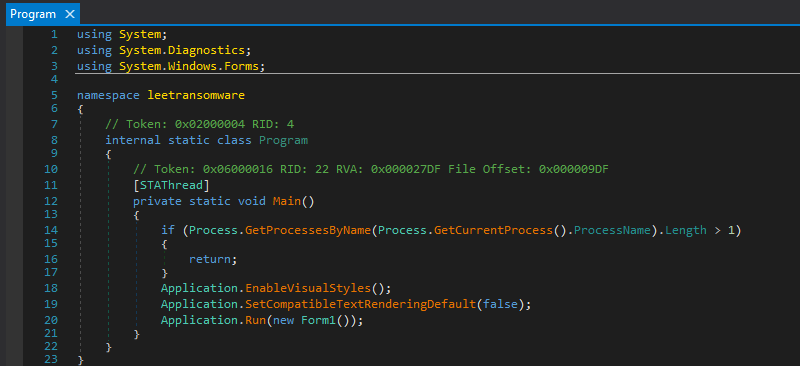Click line number 23

[51, 359]
